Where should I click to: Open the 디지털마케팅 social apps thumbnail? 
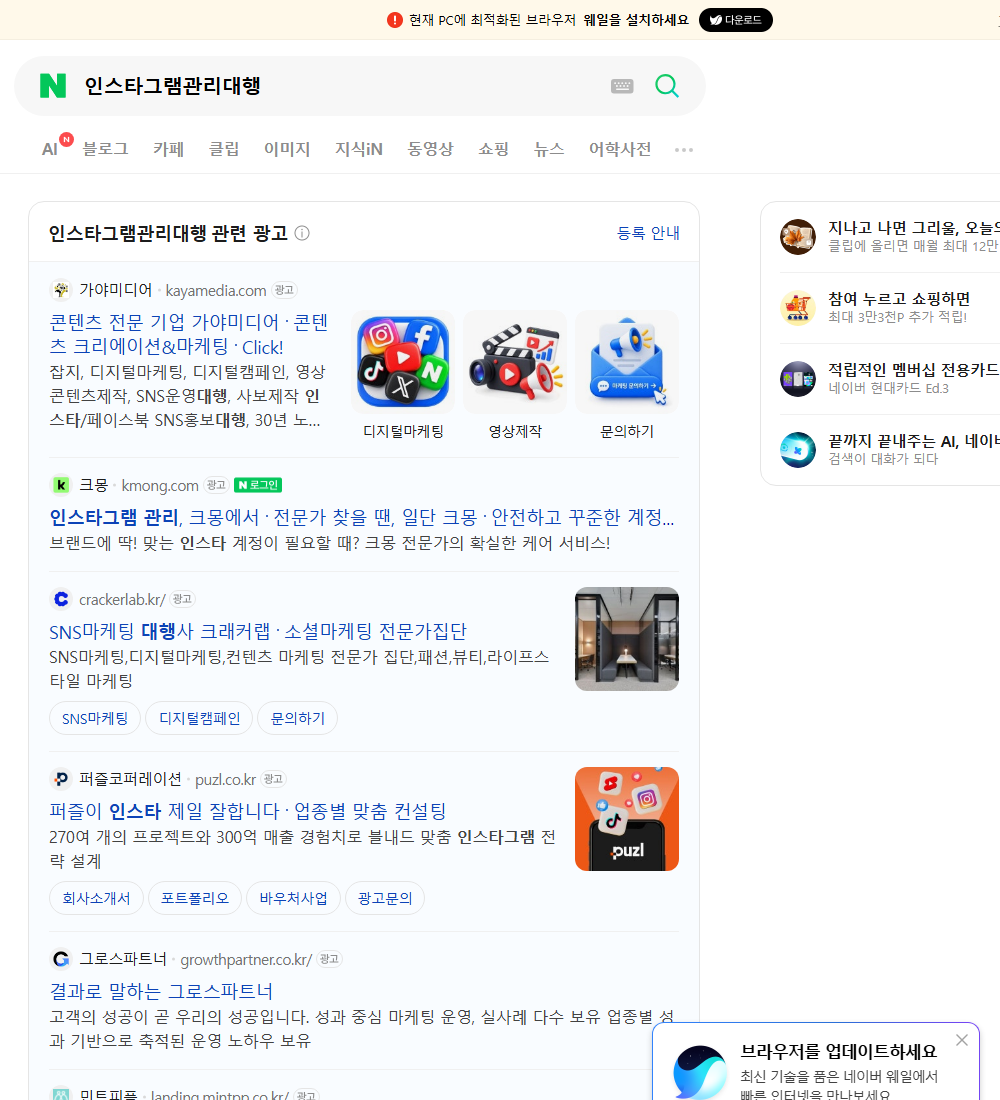point(403,362)
